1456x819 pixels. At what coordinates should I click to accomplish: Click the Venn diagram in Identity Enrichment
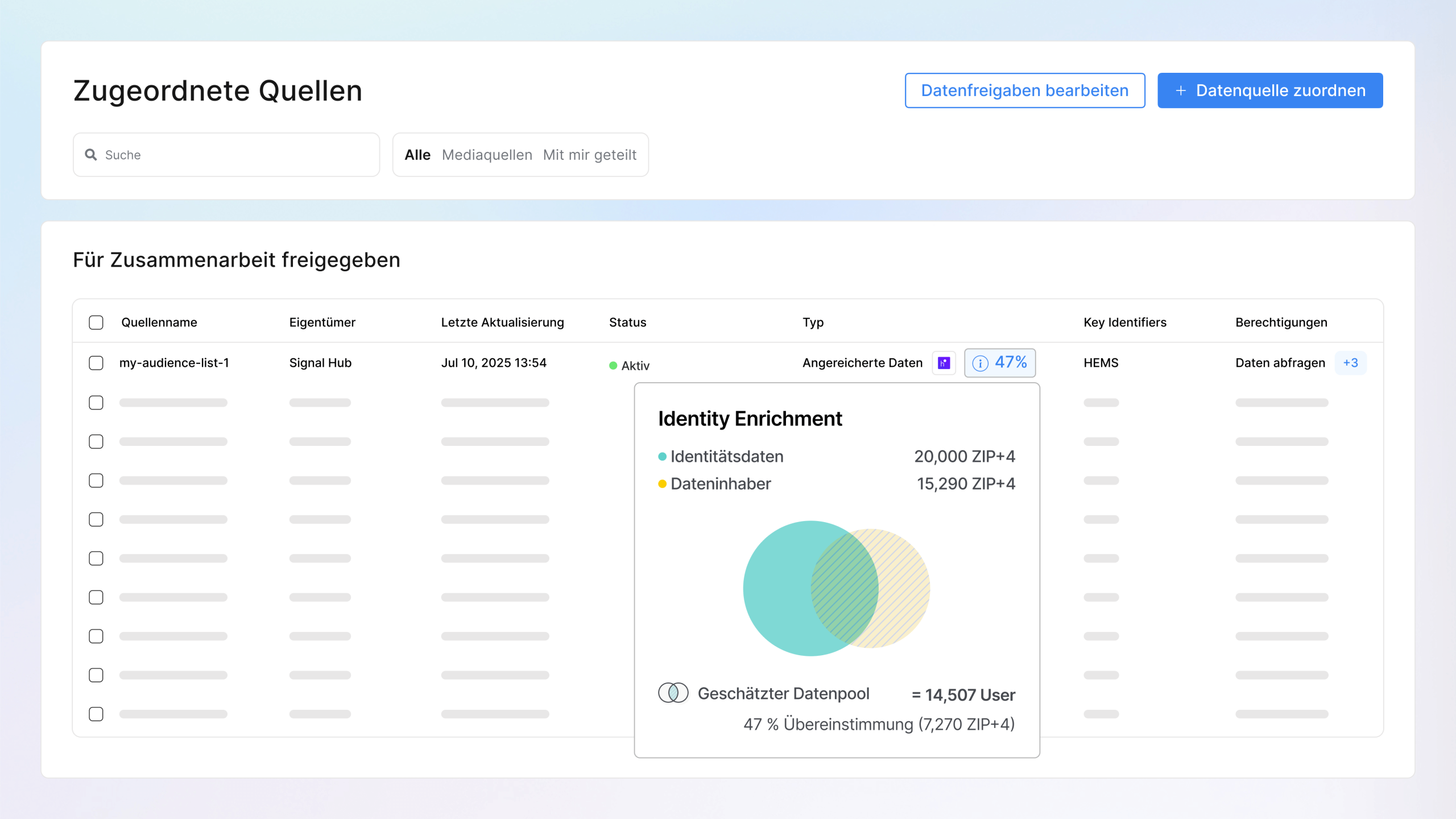pos(836,588)
